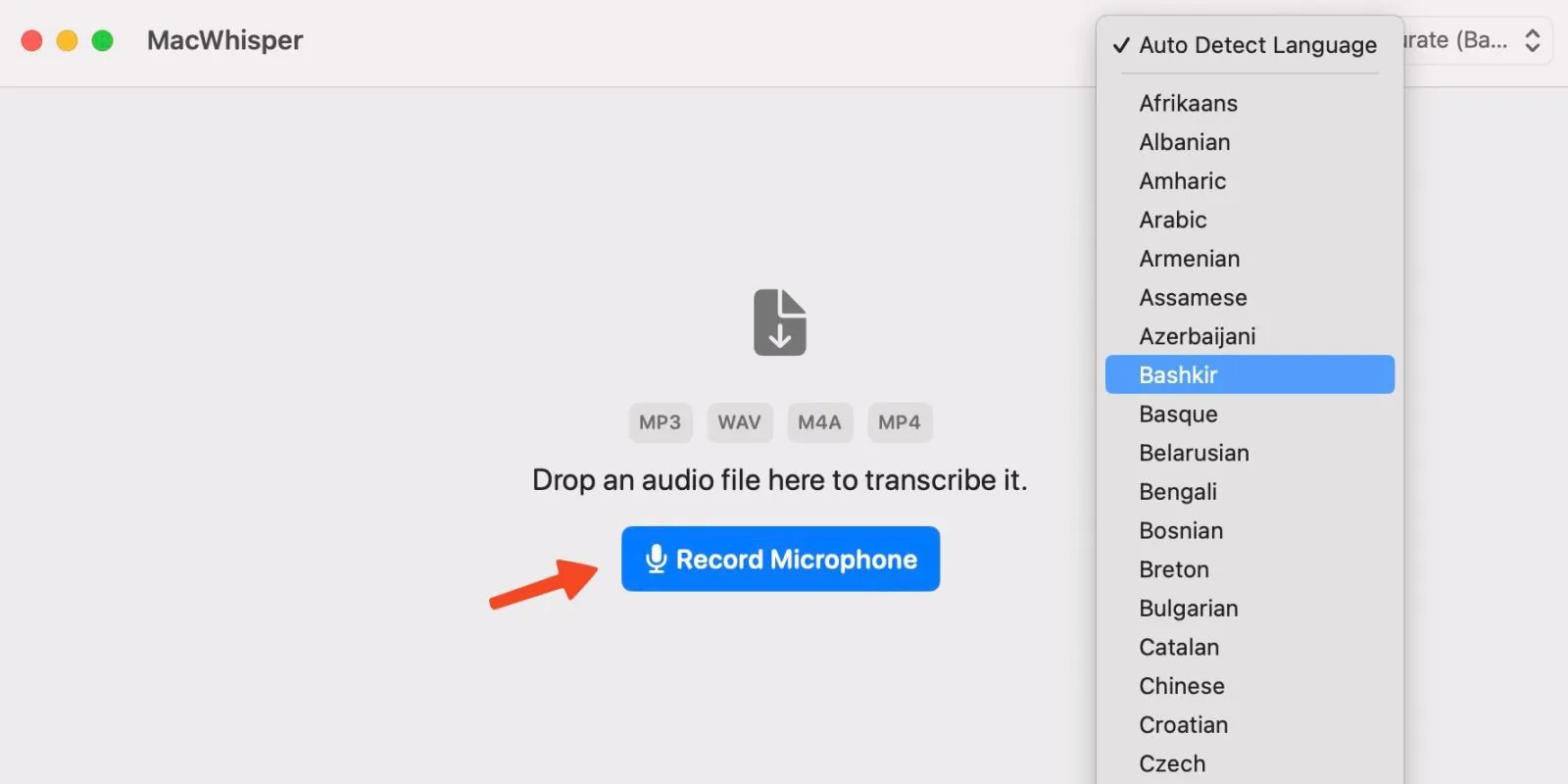Image resolution: width=1568 pixels, height=784 pixels.
Task: Select Belarusian language
Action: click(x=1249, y=453)
